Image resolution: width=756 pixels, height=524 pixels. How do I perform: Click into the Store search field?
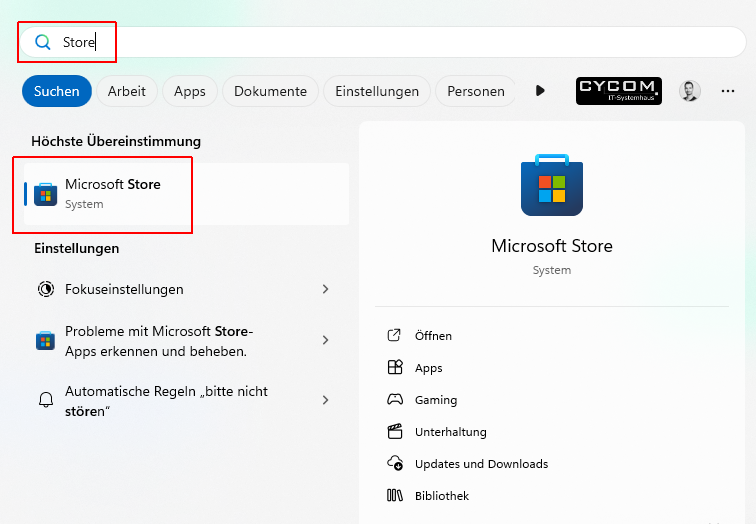pyautogui.click(x=383, y=42)
